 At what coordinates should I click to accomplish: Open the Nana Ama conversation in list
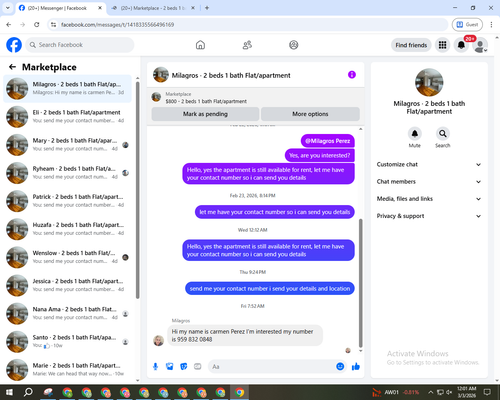click(x=67, y=314)
